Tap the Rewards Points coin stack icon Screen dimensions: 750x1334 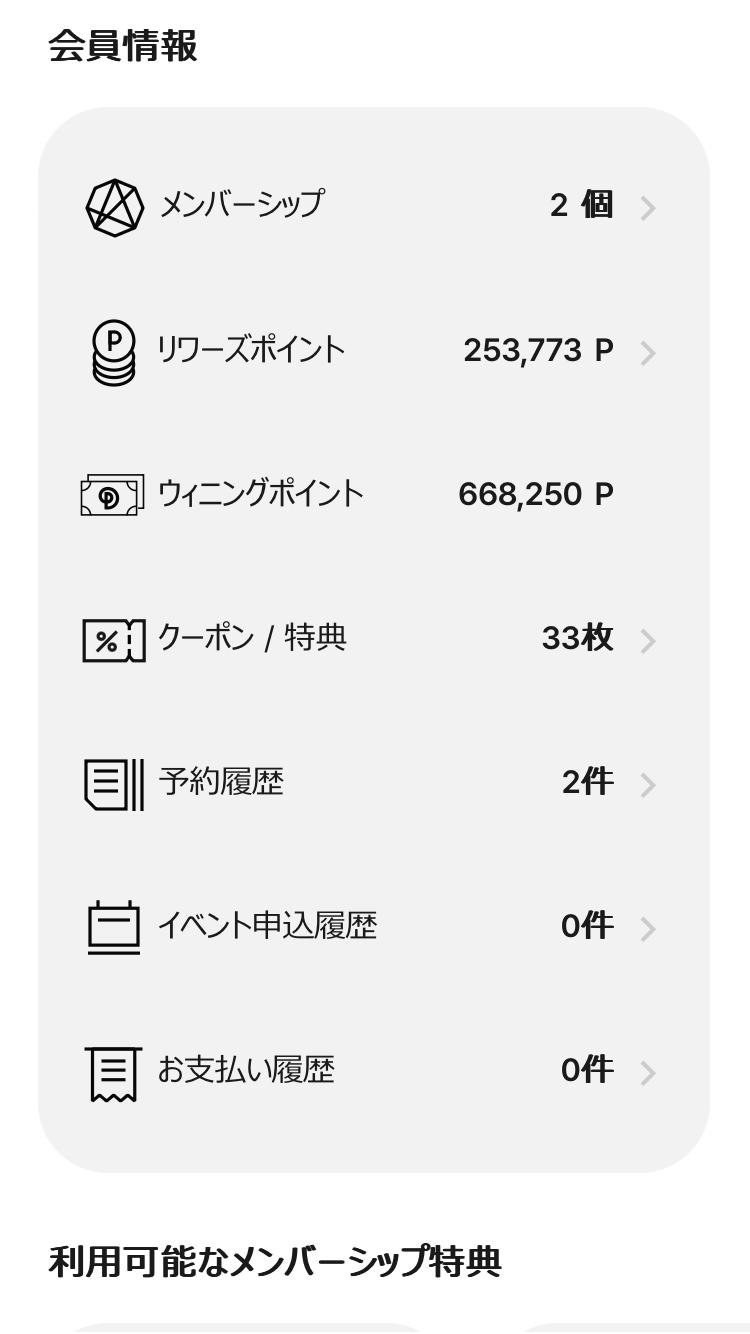[114, 352]
